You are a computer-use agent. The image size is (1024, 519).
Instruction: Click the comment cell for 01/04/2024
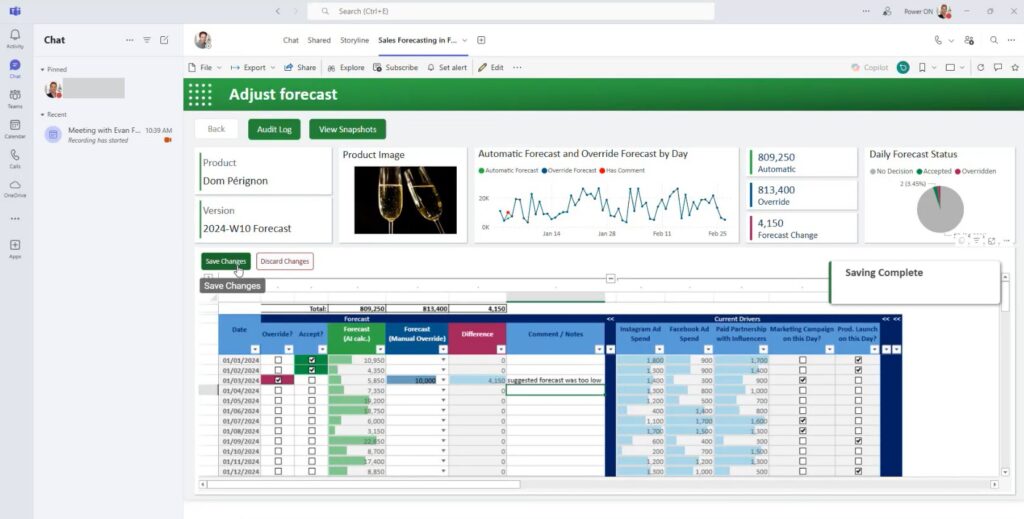coord(554,390)
